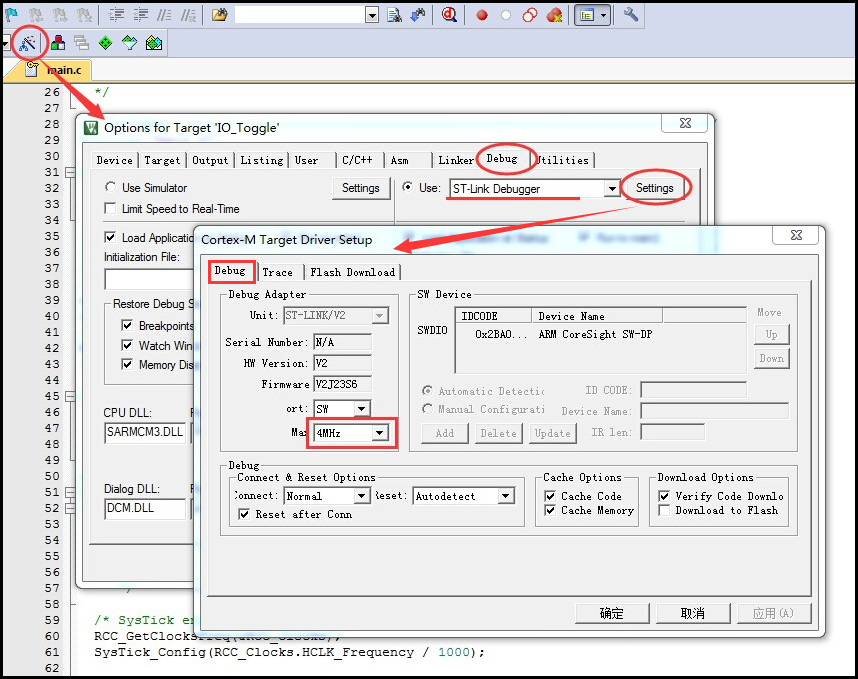Toggle the Watch Windows restore checkbox
Screen dimensions: 858x679
tap(127, 345)
